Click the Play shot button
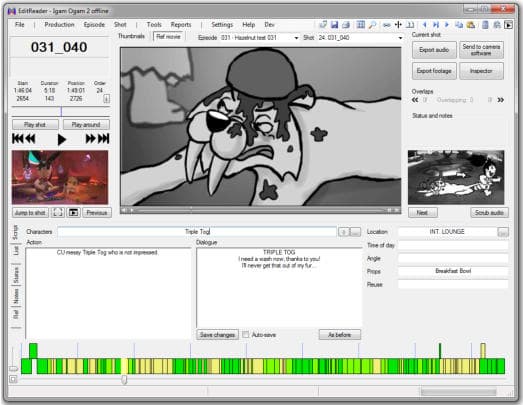Image resolution: width=523 pixels, height=405 pixels. click(x=35, y=125)
